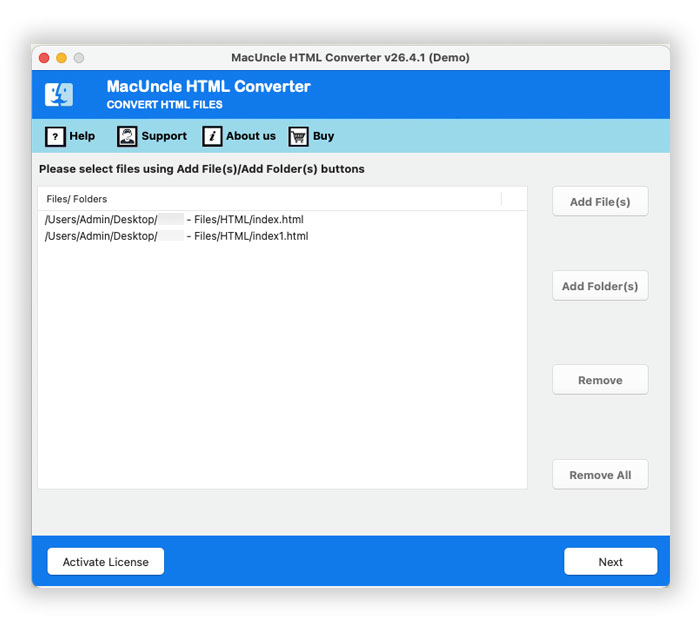Minimize window with the yellow button
The width and height of the screenshot is (700, 631).
pos(62,58)
